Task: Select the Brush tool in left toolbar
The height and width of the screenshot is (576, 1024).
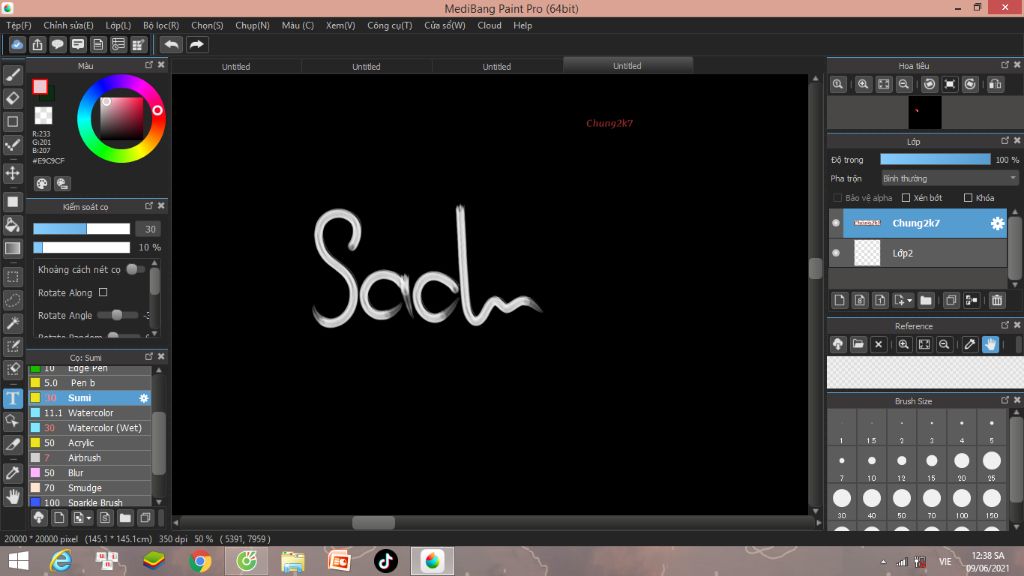Action: click(x=12, y=75)
